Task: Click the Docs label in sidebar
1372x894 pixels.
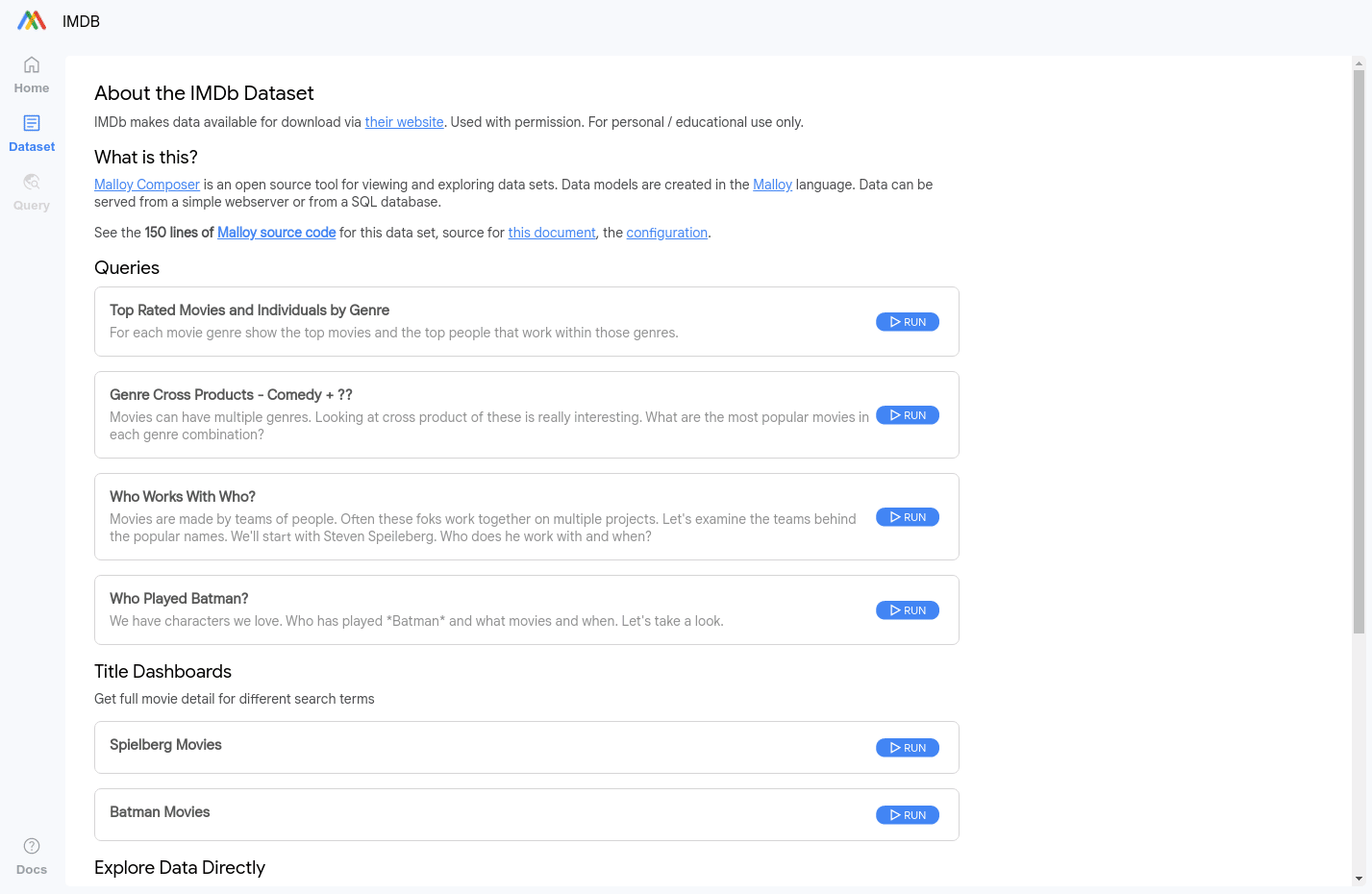Action: coord(32,870)
